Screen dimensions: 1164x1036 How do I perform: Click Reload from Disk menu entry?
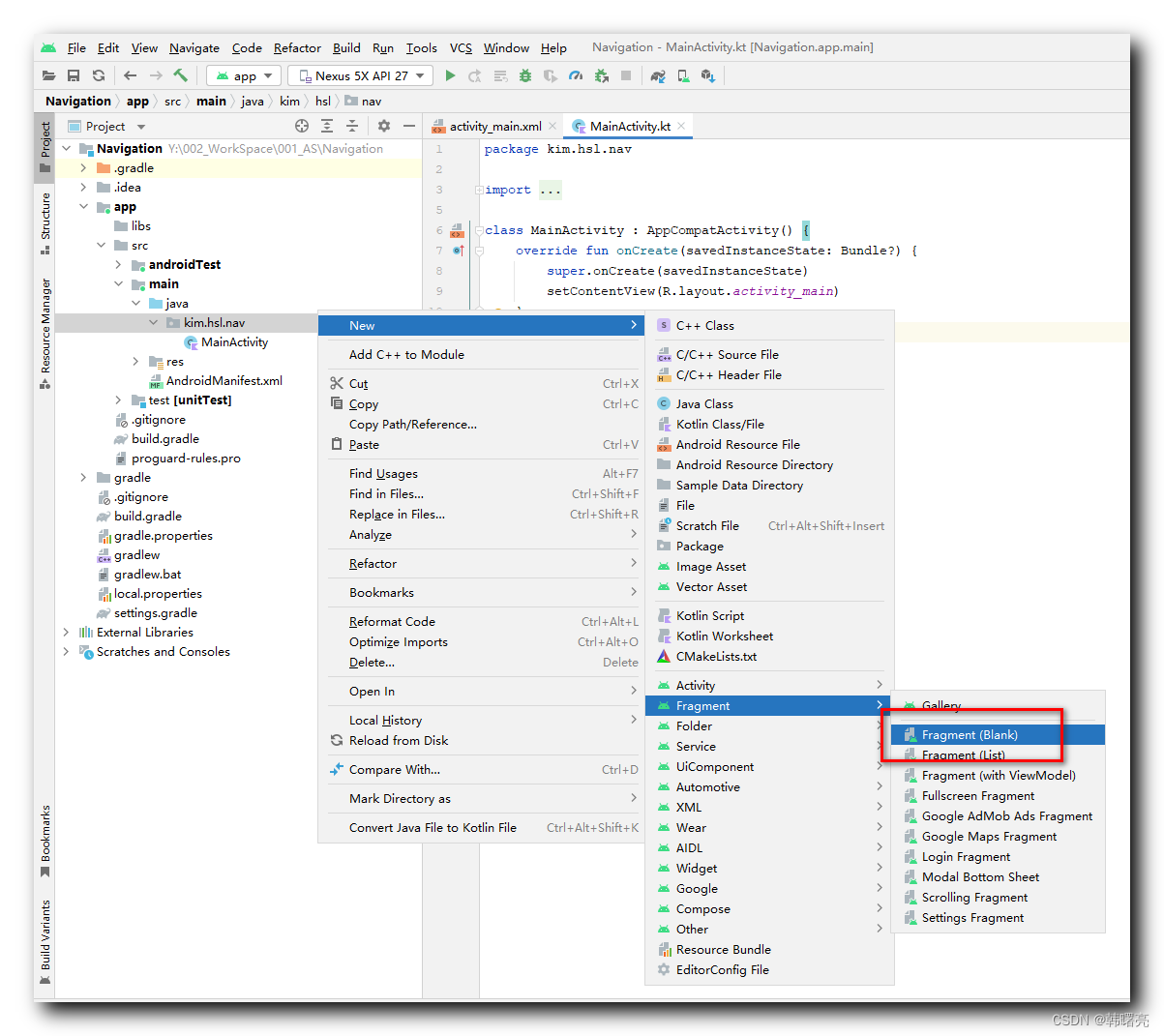click(x=399, y=741)
